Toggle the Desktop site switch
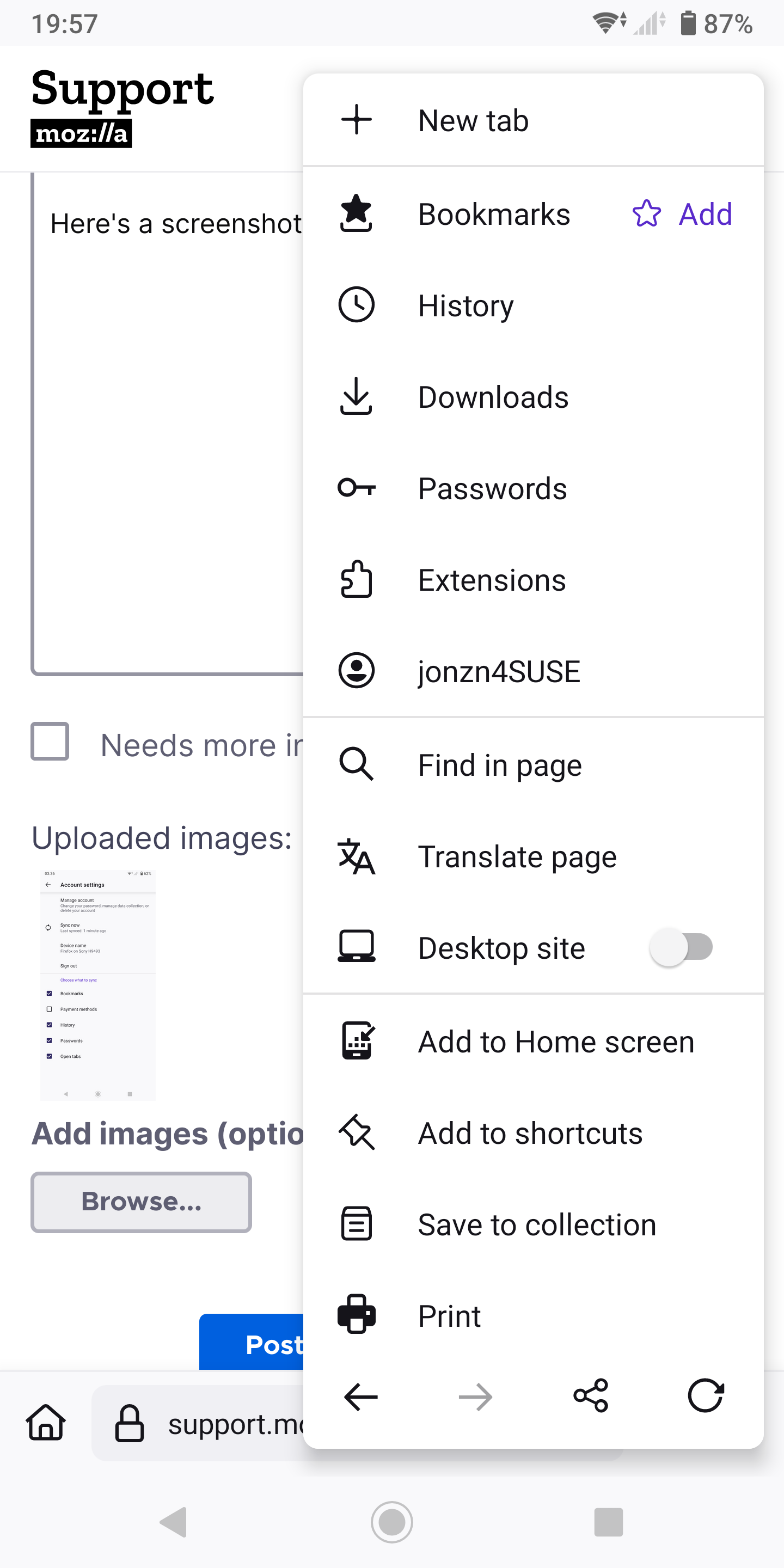The image size is (784, 1568). 681,947
